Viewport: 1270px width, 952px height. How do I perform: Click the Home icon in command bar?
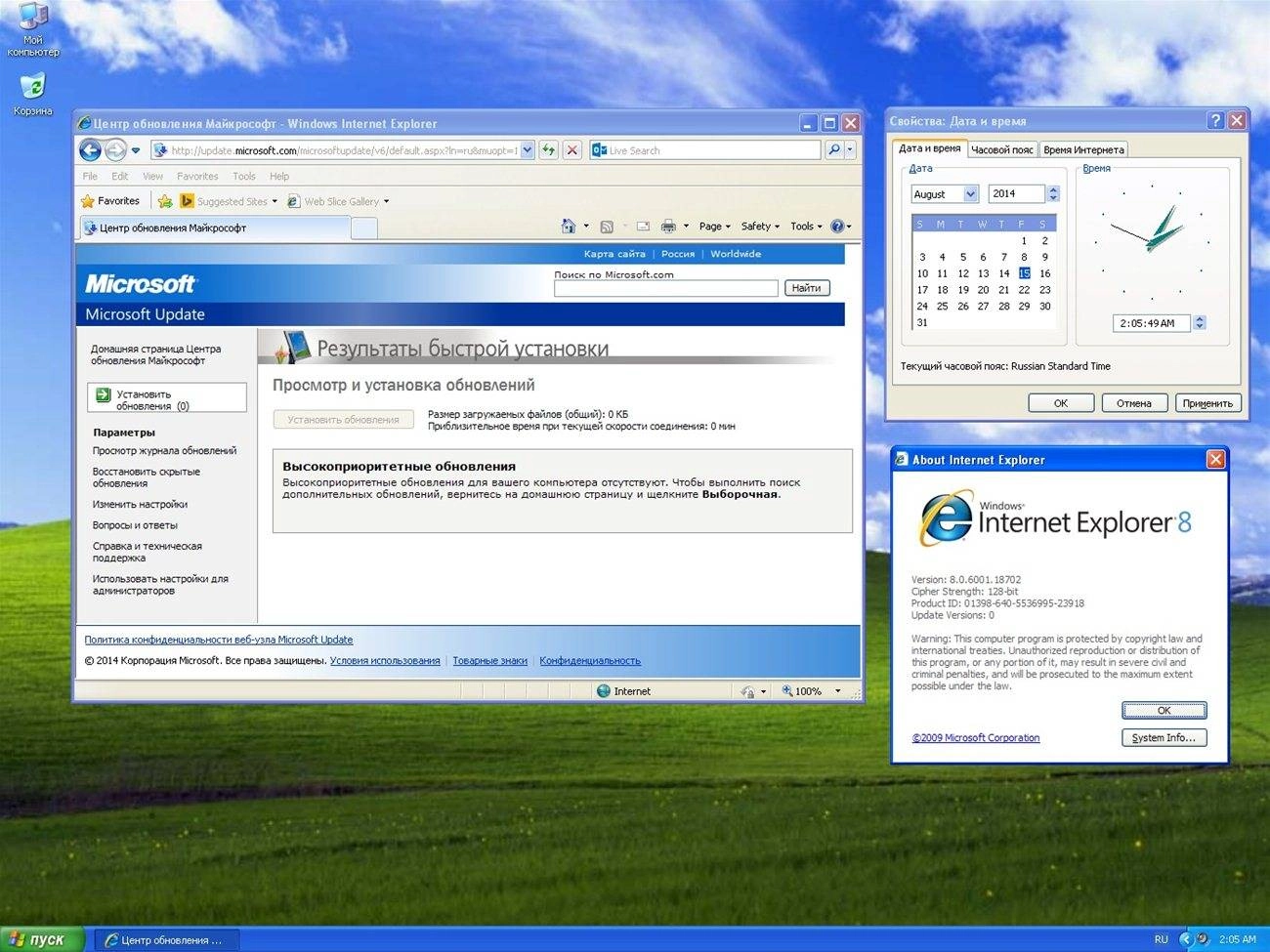click(569, 227)
